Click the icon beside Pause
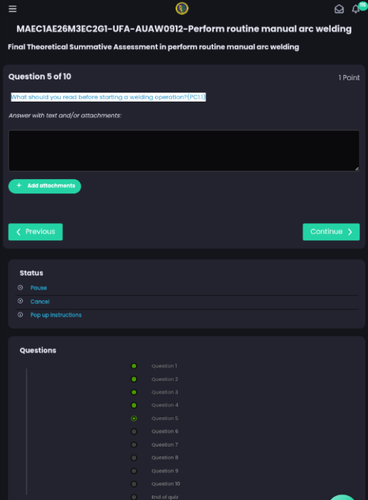 20,287
